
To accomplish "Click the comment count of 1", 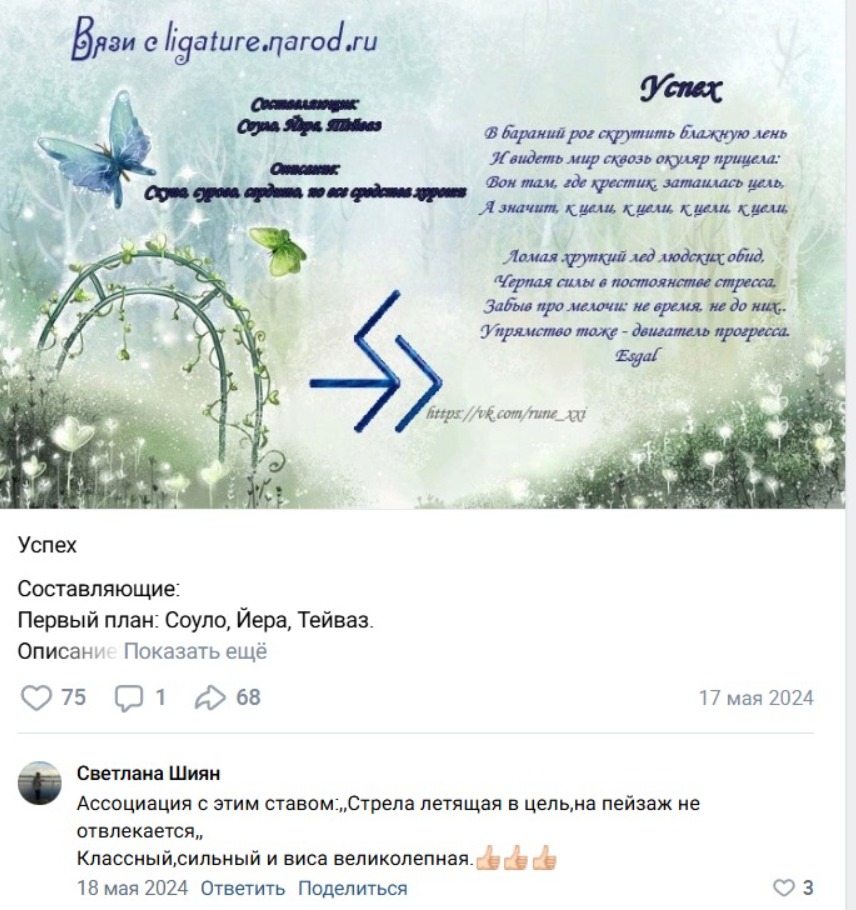I will [x=161, y=697].
